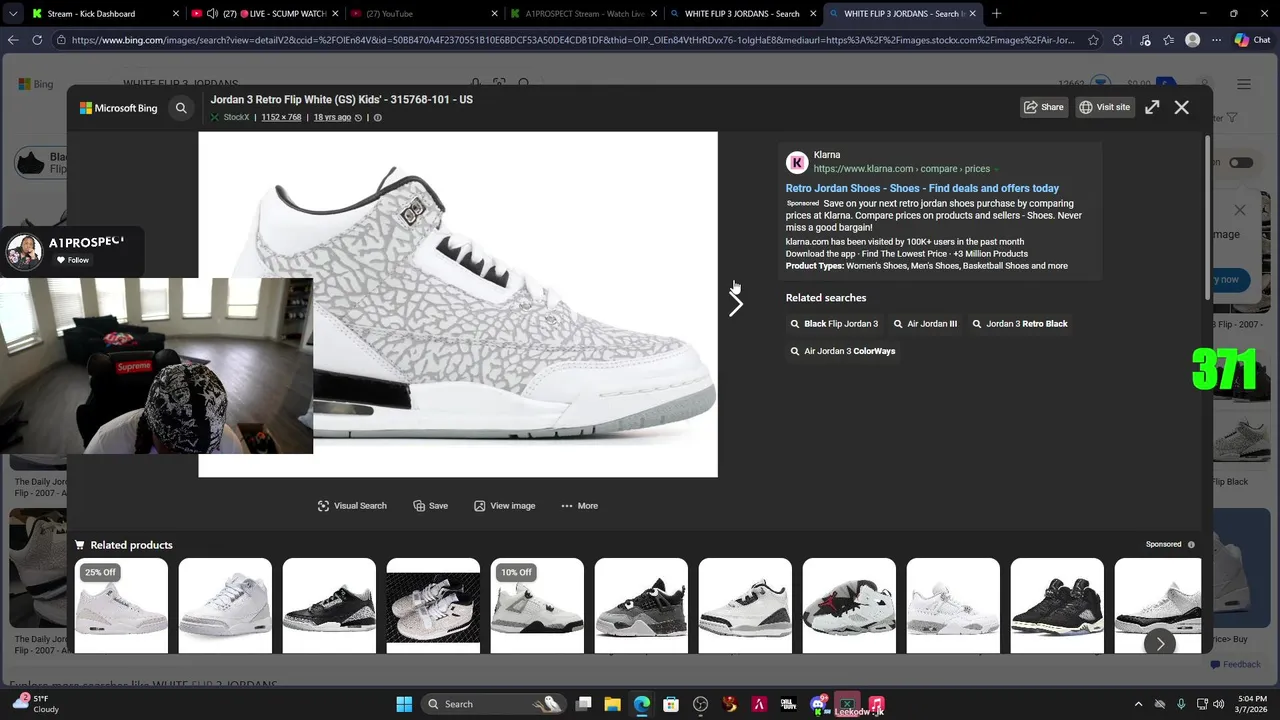
Task: Open related product with 10% Off badge
Action: 537,605
